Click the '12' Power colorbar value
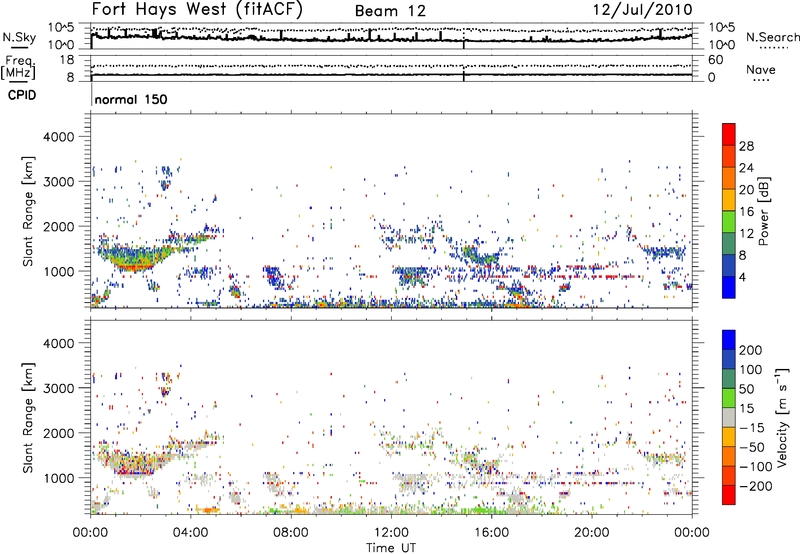The height and width of the screenshot is (554, 800). click(x=746, y=234)
